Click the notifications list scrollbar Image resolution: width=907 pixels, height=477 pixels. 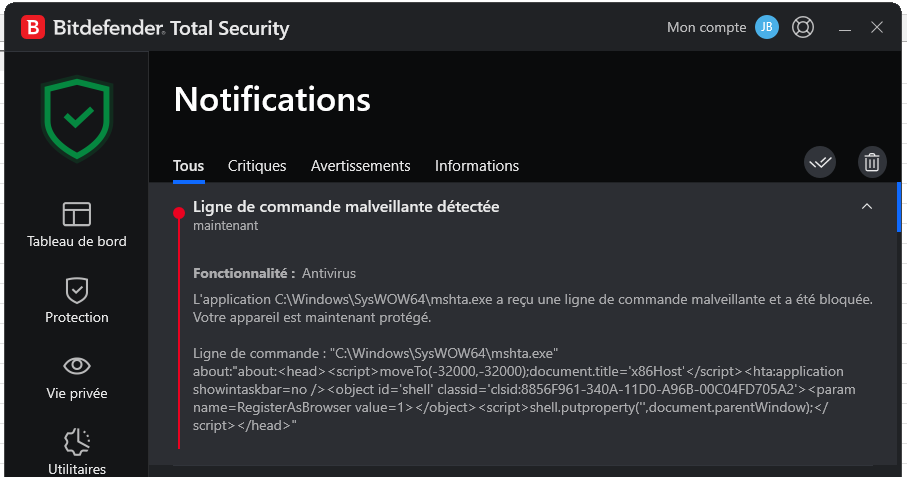(x=898, y=207)
